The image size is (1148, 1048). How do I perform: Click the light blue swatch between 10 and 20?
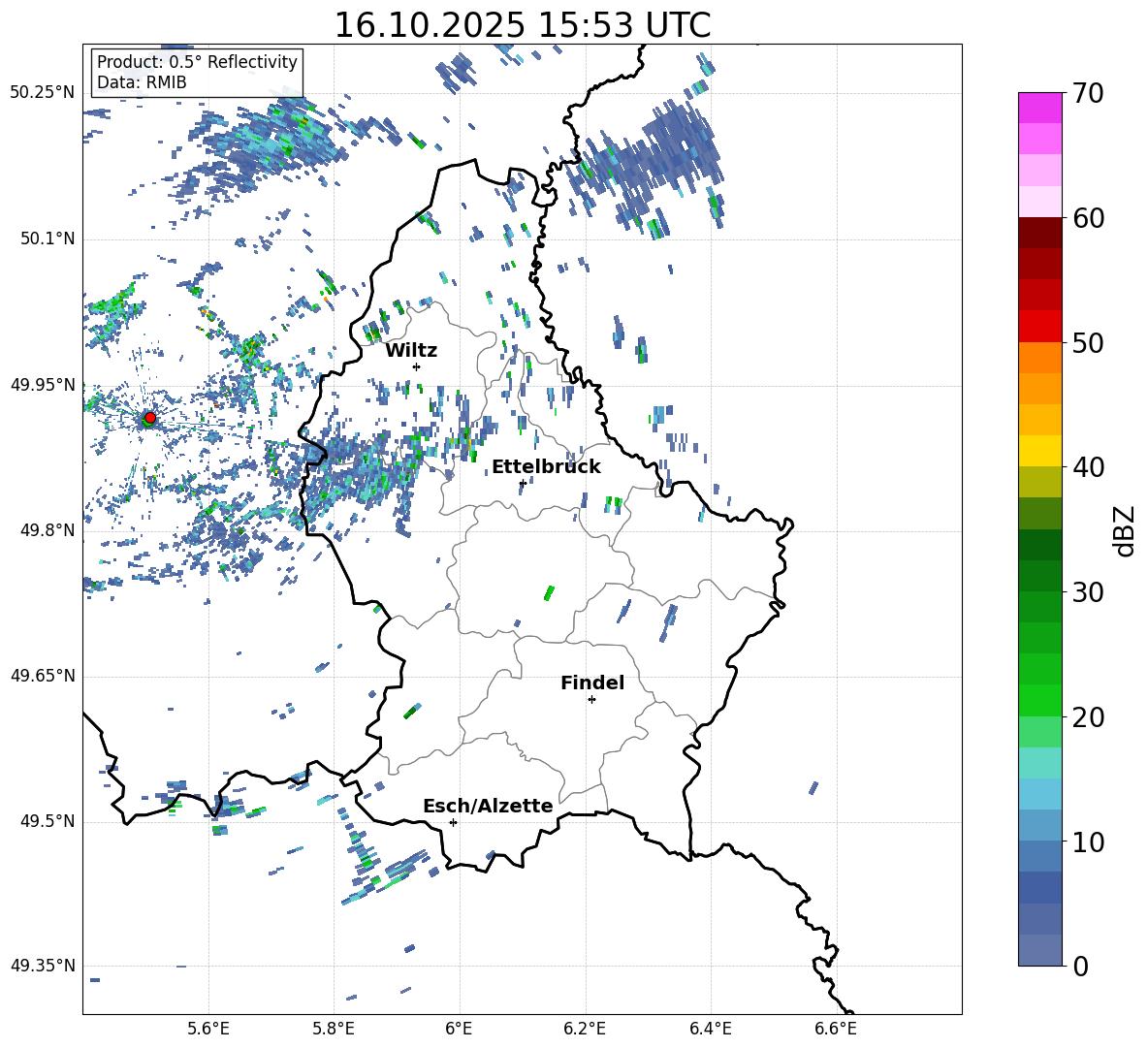[x=1039, y=794]
